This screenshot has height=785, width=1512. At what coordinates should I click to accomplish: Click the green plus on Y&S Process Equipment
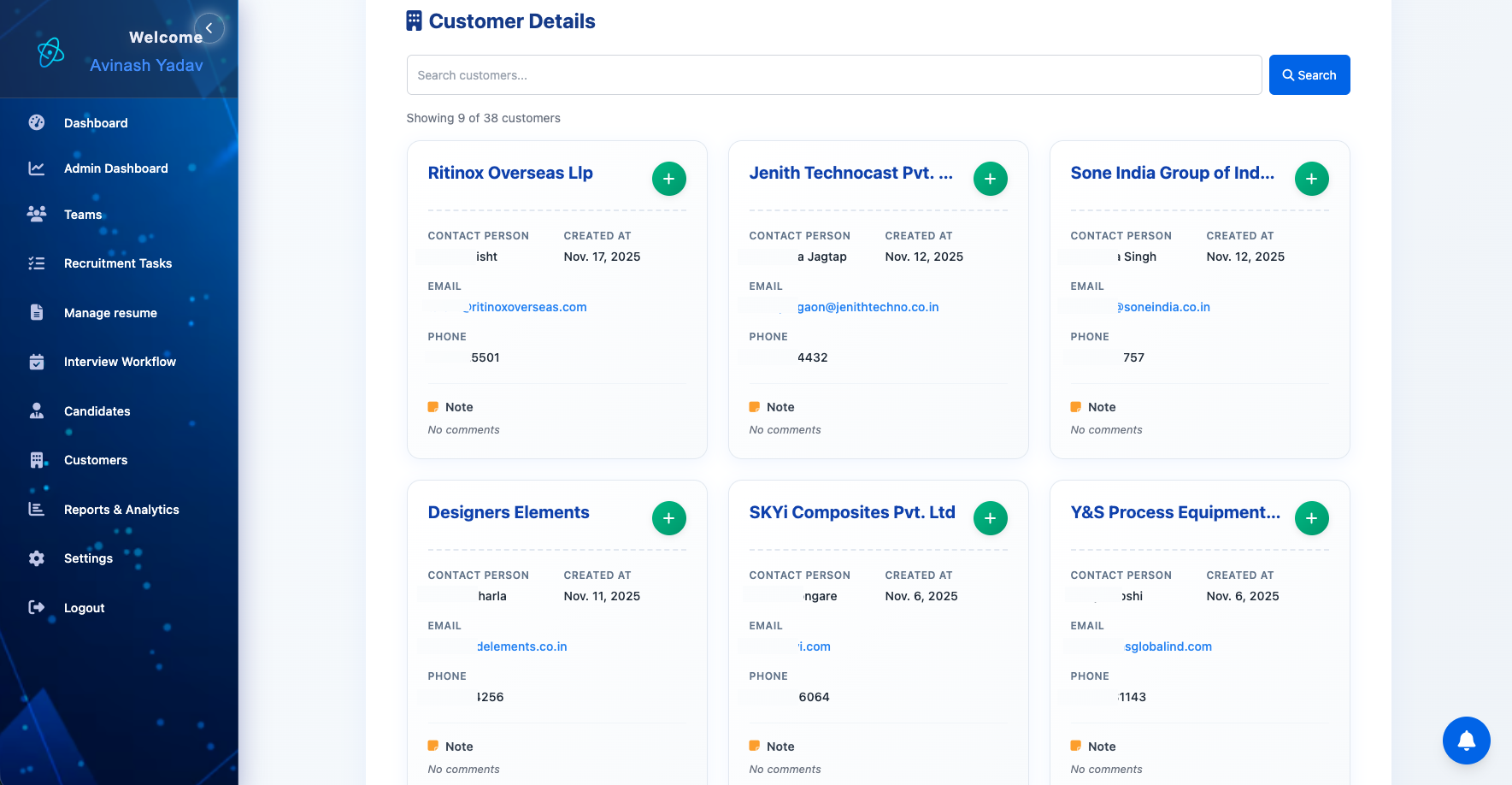pos(1311,518)
